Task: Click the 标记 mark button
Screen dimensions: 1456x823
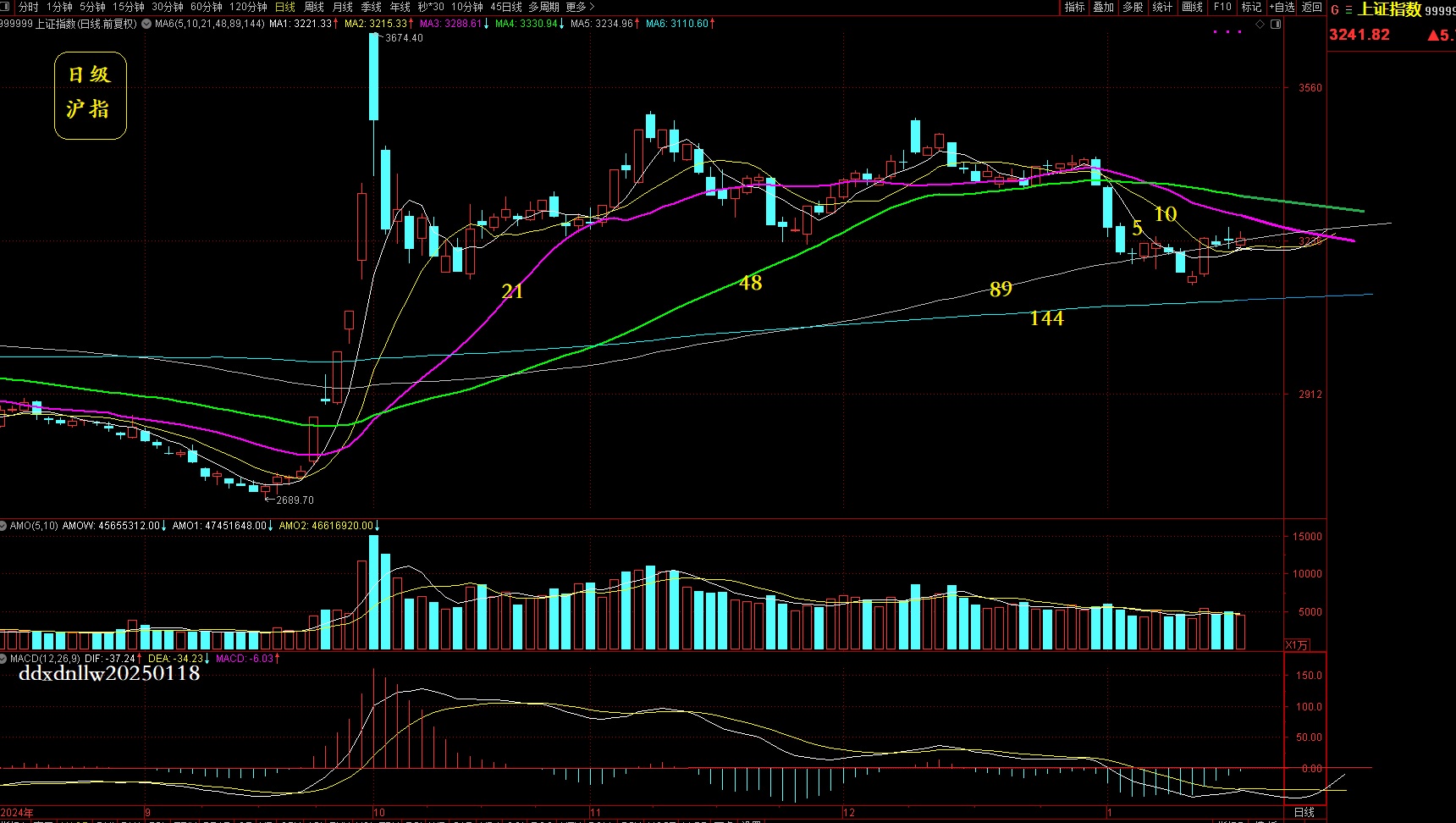Action: pos(1252,7)
